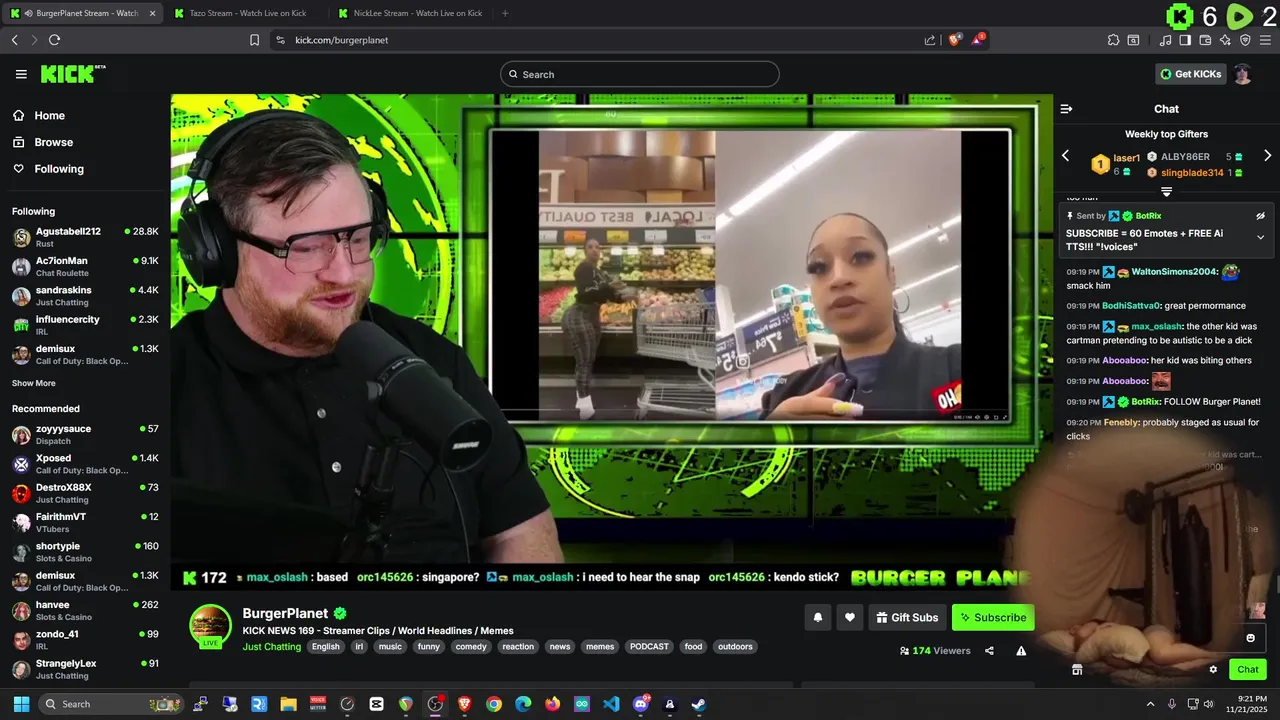1280x720 pixels.
Task: Share the stream icon
Action: [x=989, y=651]
